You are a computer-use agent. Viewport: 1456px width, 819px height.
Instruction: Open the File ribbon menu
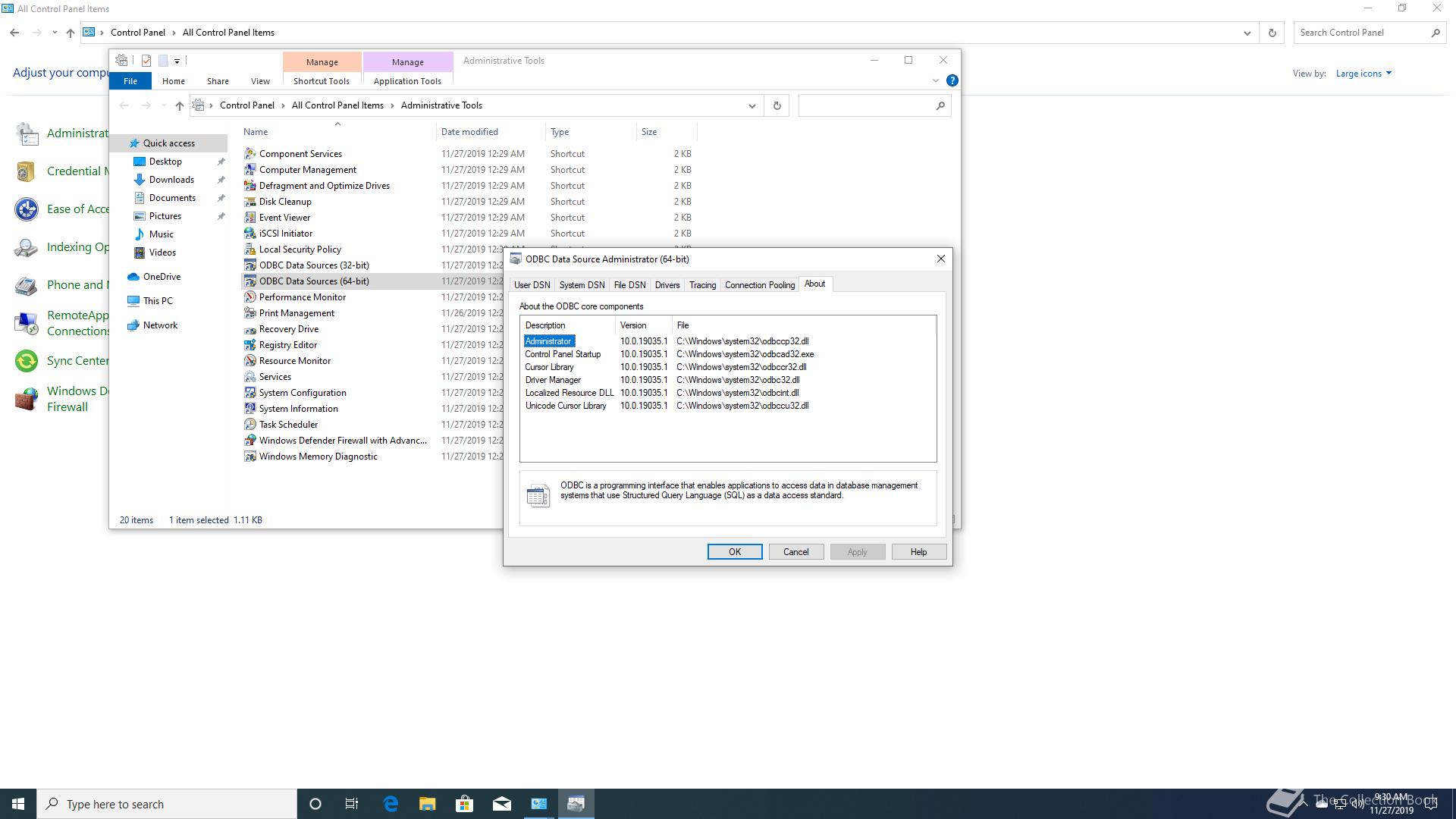130,81
